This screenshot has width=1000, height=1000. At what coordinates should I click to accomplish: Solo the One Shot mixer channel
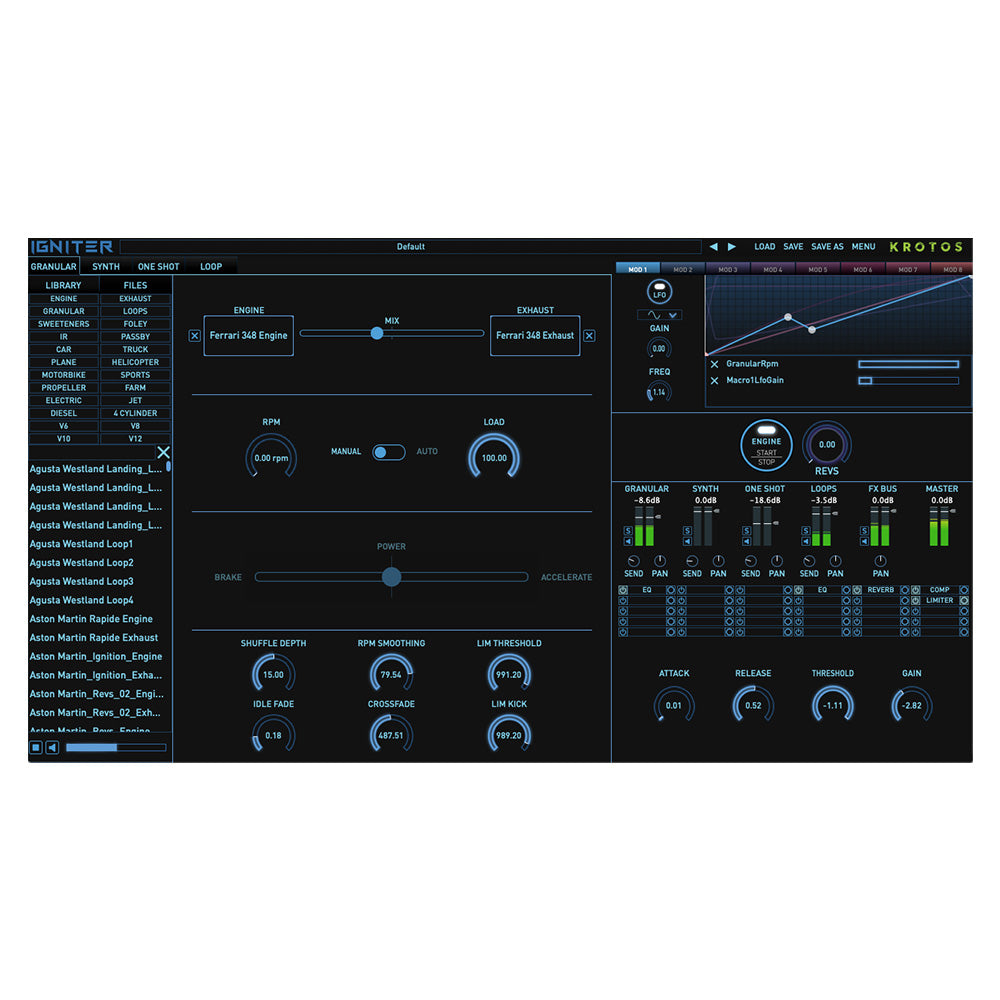click(x=746, y=530)
